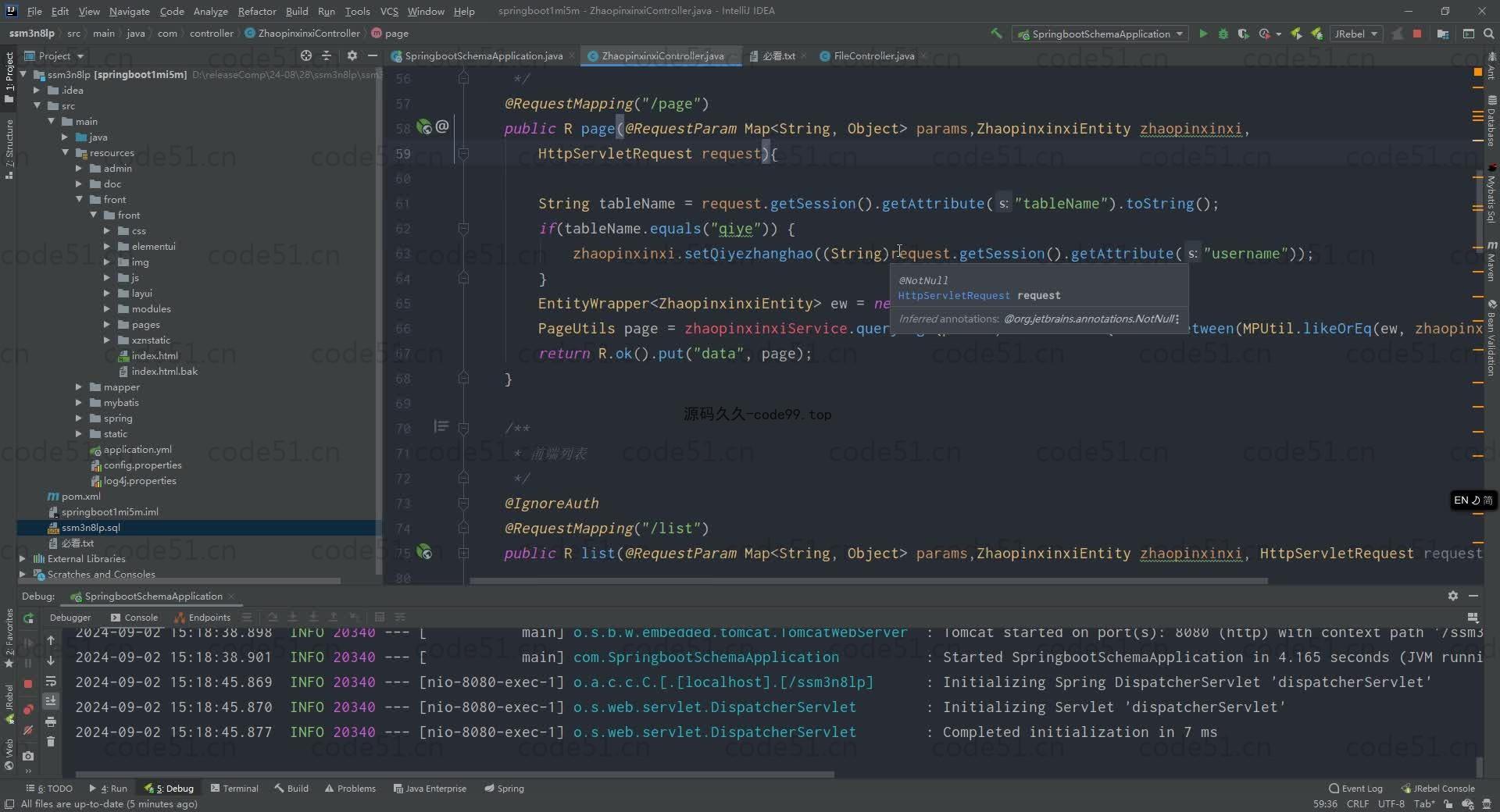Open the Project view dropdown selector
The width and height of the screenshot is (1500, 812).
click(x=54, y=55)
